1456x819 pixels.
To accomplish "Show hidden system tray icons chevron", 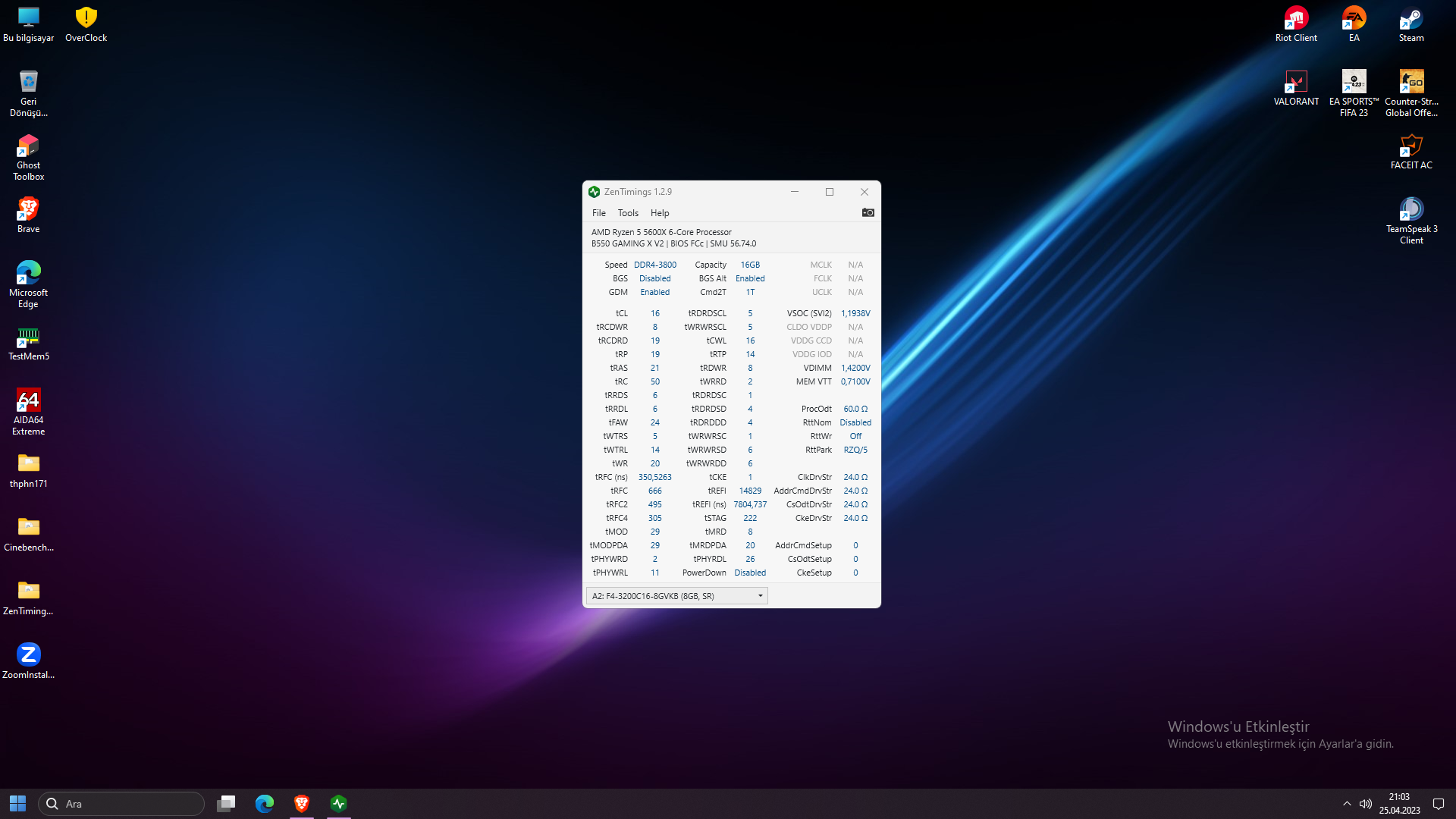I will [1347, 804].
